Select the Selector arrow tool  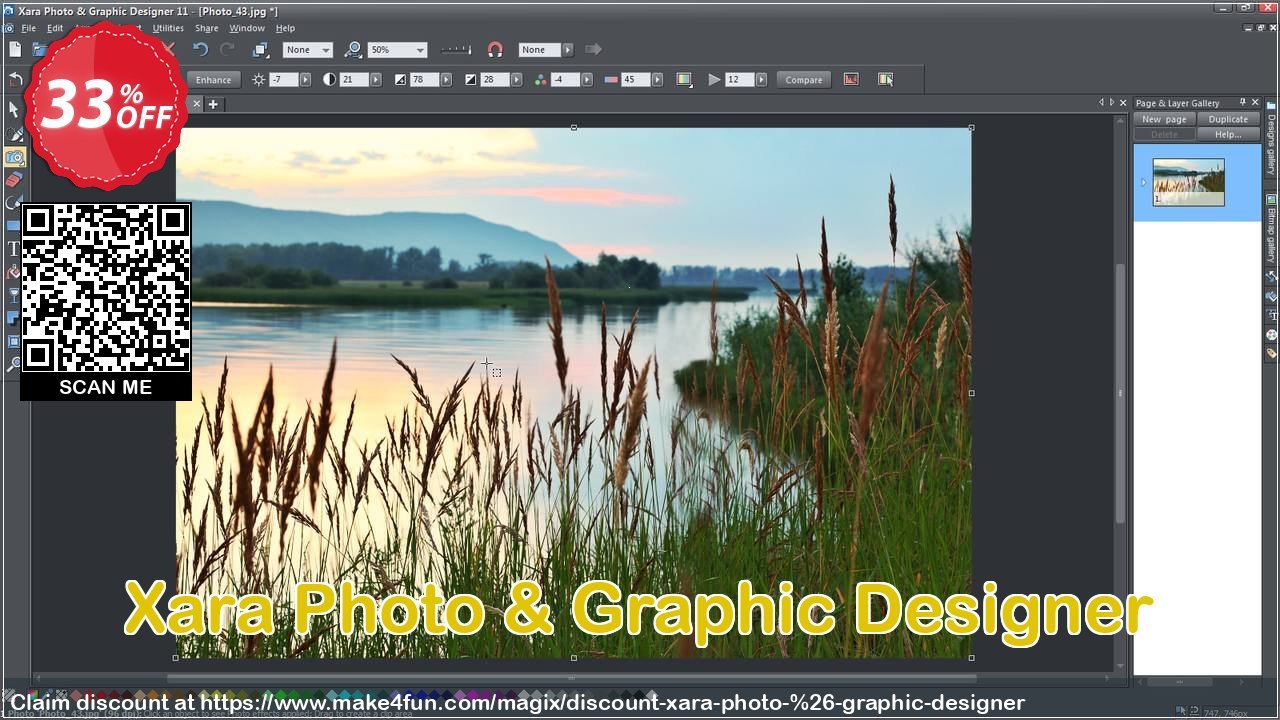pyautogui.click(x=14, y=109)
